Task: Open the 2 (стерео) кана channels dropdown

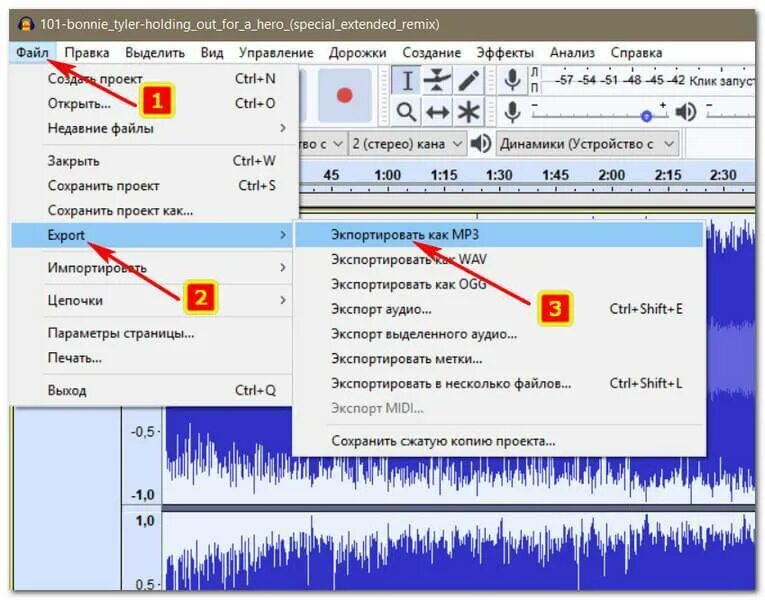Action: point(407,144)
